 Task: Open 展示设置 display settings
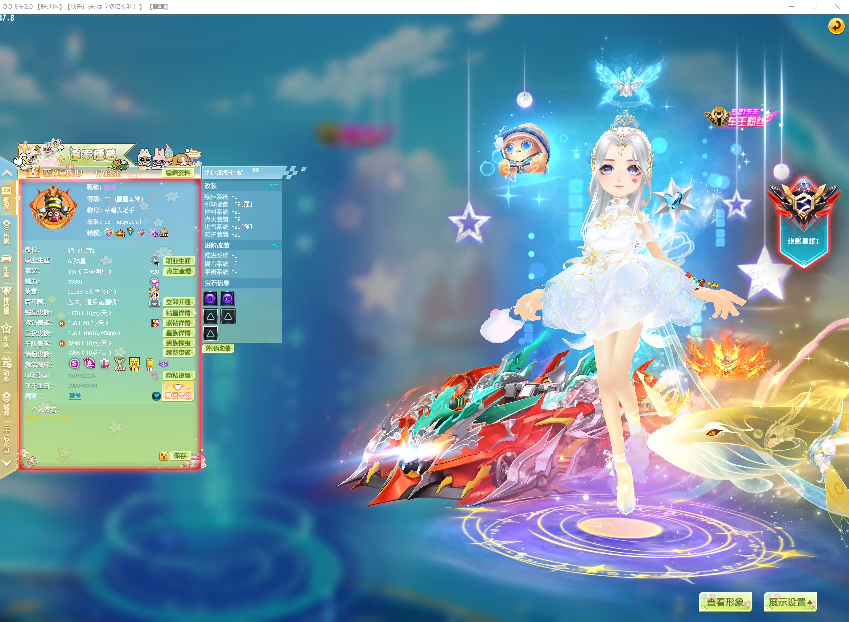pyautogui.click(x=790, y=602)
